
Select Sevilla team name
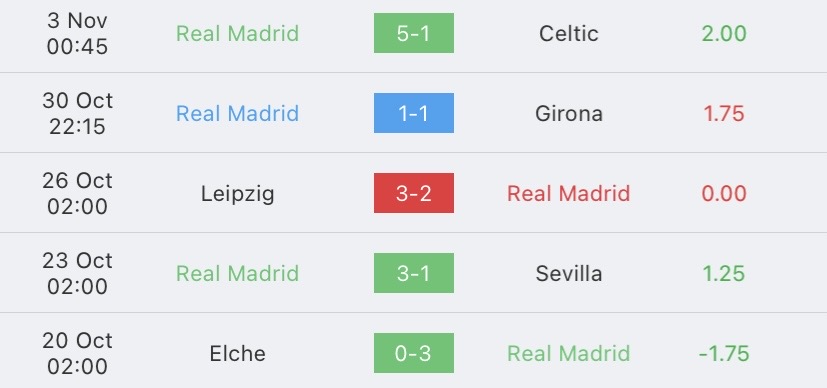(x=569, y=274)
